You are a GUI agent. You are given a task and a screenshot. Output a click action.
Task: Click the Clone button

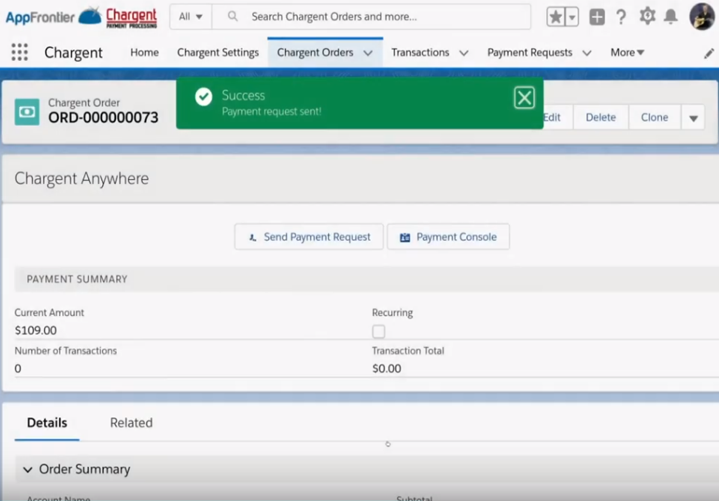[x=654, y=117]
